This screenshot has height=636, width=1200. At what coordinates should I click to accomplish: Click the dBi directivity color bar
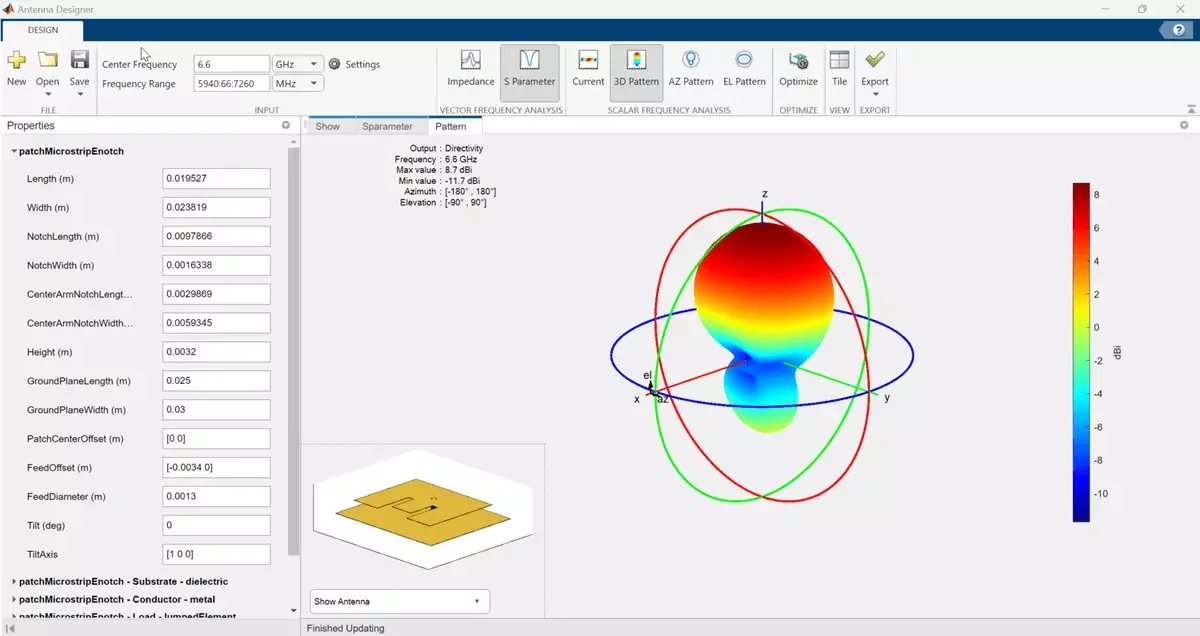tap(1081, 352)
